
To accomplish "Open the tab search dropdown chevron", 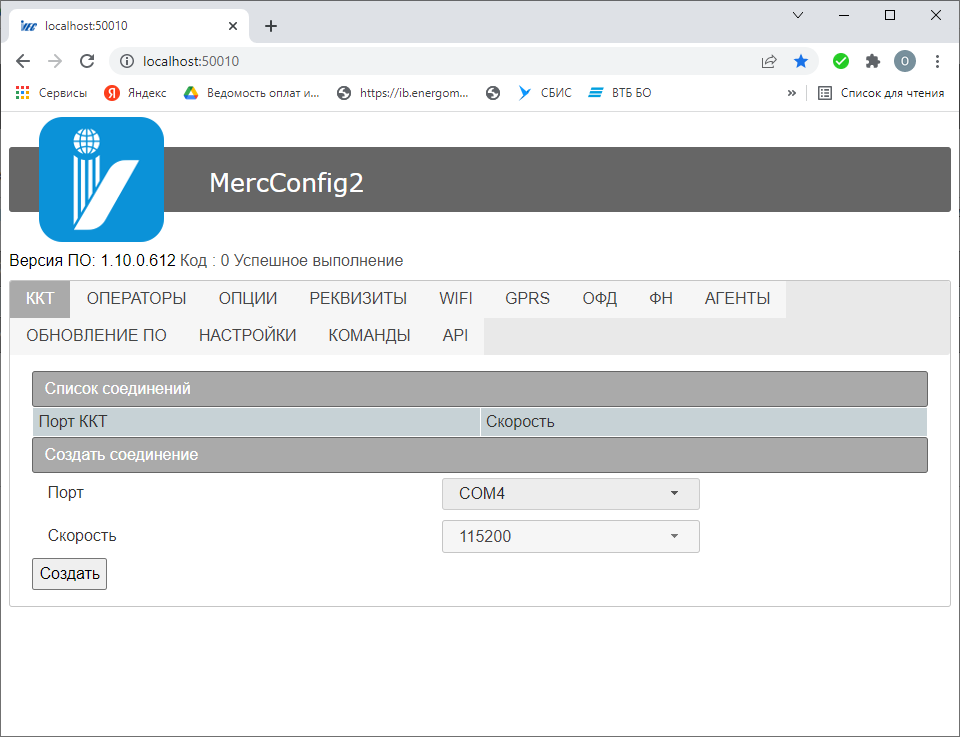I will [798, 15].
